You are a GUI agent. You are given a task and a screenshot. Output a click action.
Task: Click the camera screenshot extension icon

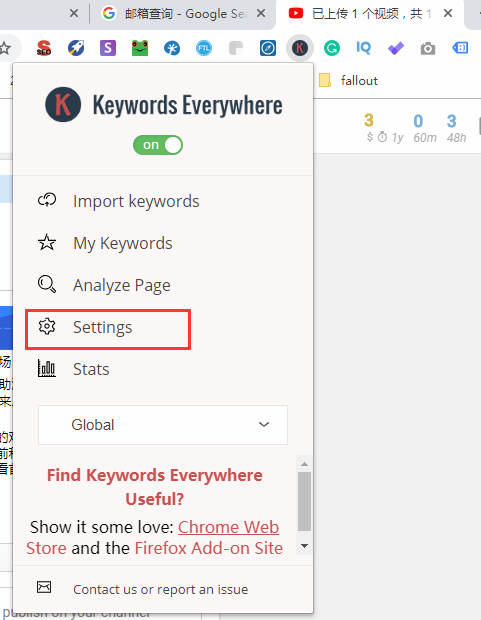(x=428, y=49)
